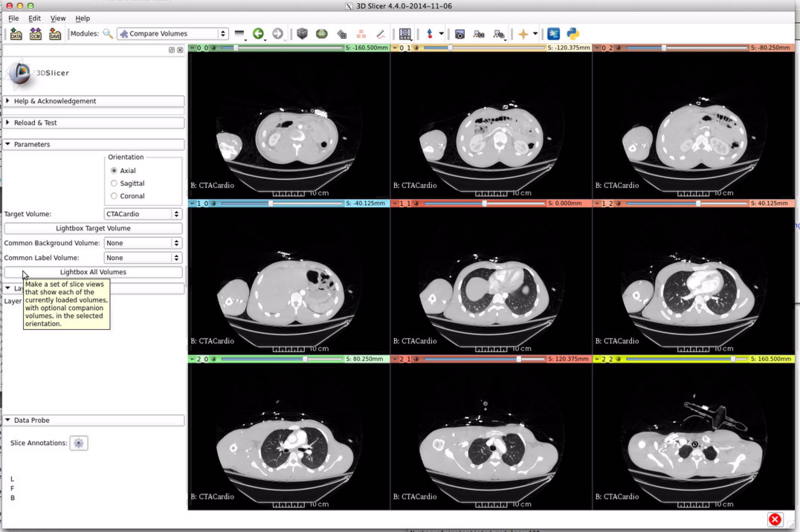Open the Target Volume CTACardio dropdown

[x=143, y=214]
